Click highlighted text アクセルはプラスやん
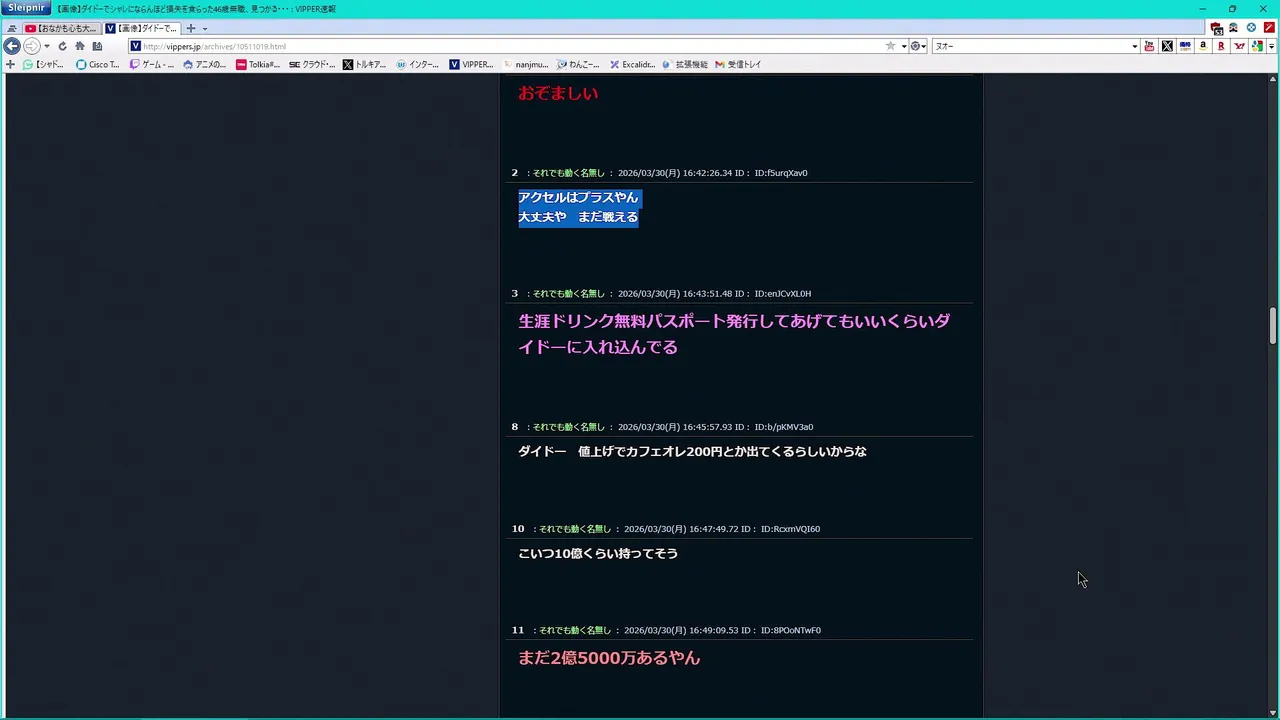The image size is (1280, 720). coord(578,197)
